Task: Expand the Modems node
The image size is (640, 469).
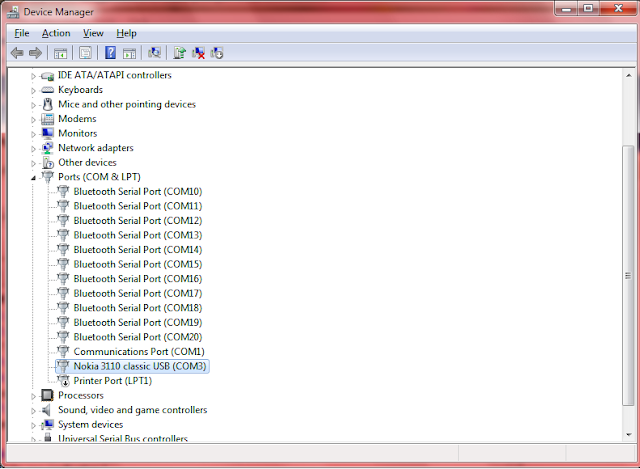Action: (33, 120)
